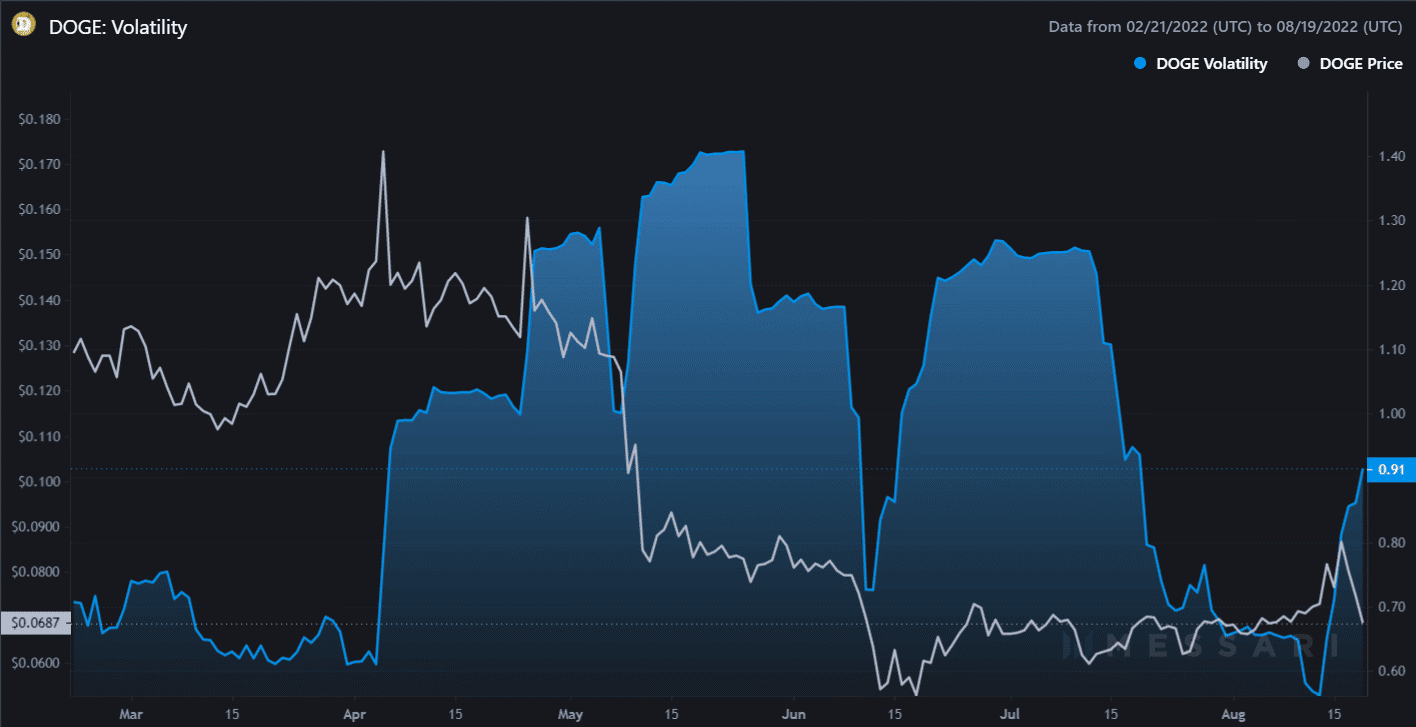The image size is (1416, 727).
Task: Click the 1.20 volatility axis label
Action: click(x=1391, y=286)
